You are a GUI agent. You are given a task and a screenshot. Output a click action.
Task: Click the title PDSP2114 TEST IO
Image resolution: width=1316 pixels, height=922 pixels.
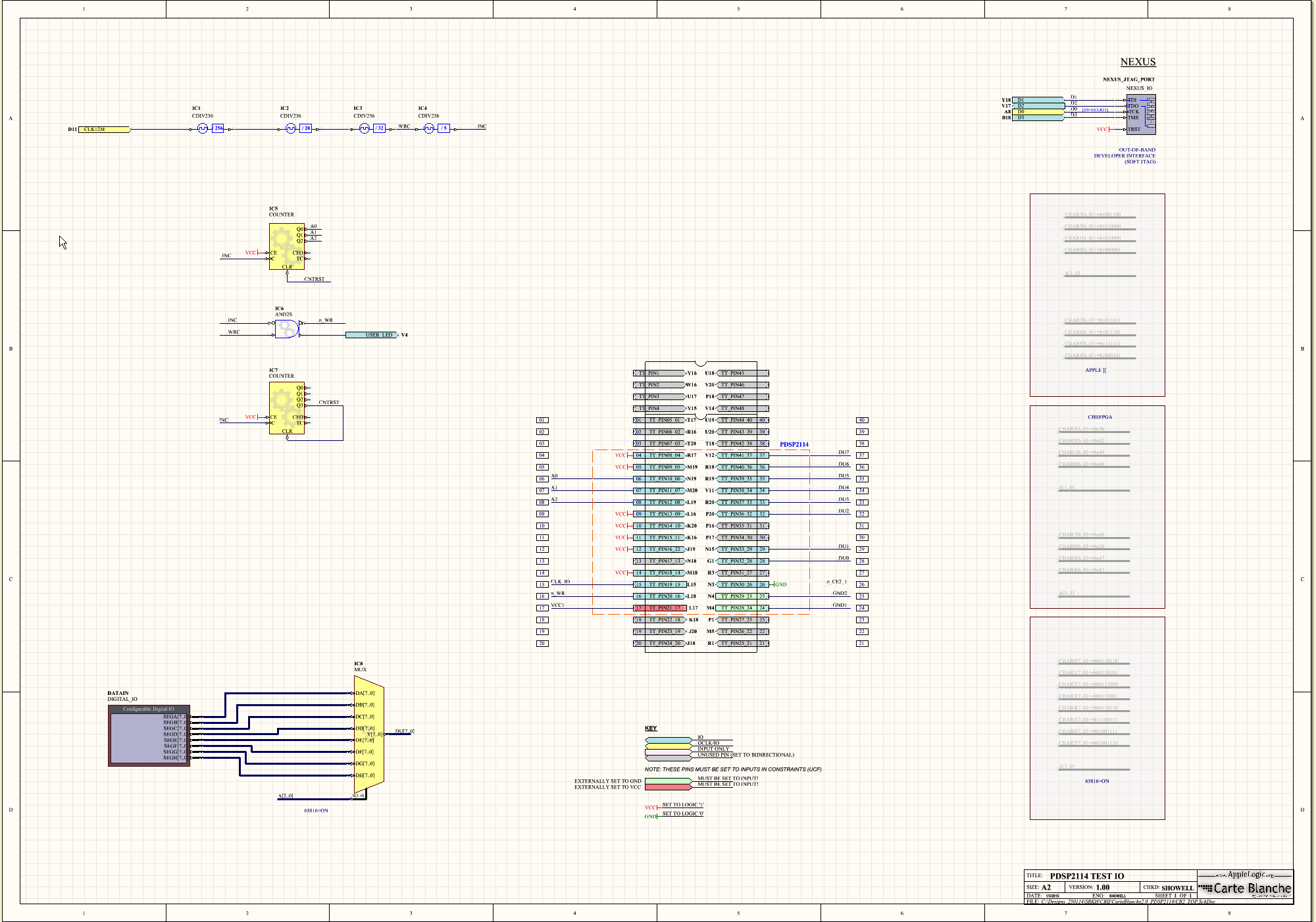tap(1087, 876)
